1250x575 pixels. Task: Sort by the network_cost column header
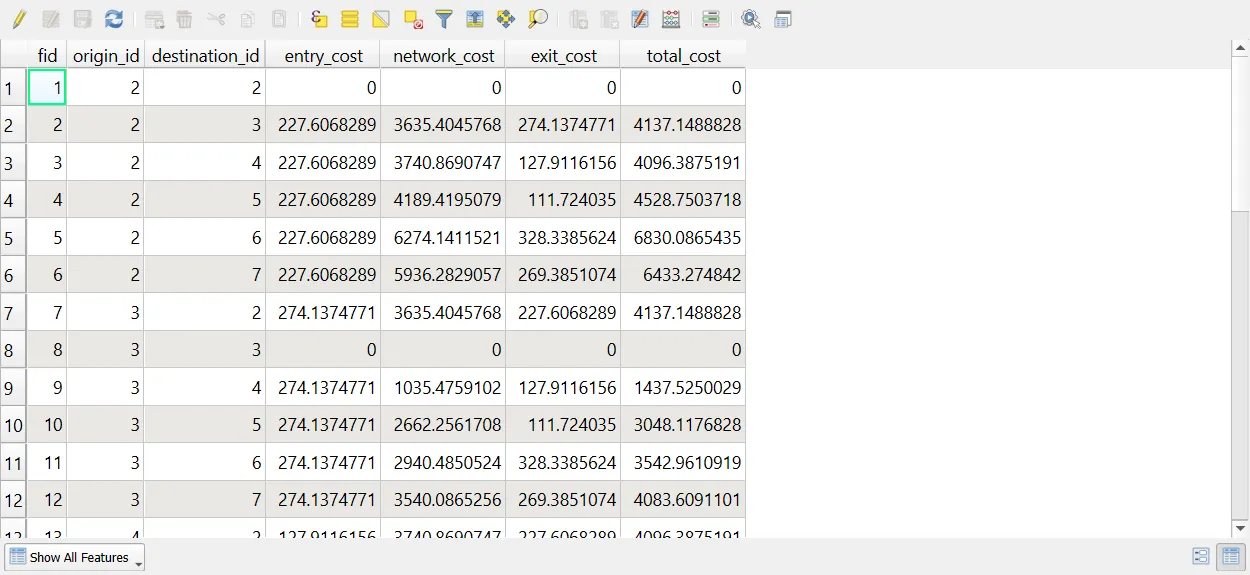(x=443, y=55)
